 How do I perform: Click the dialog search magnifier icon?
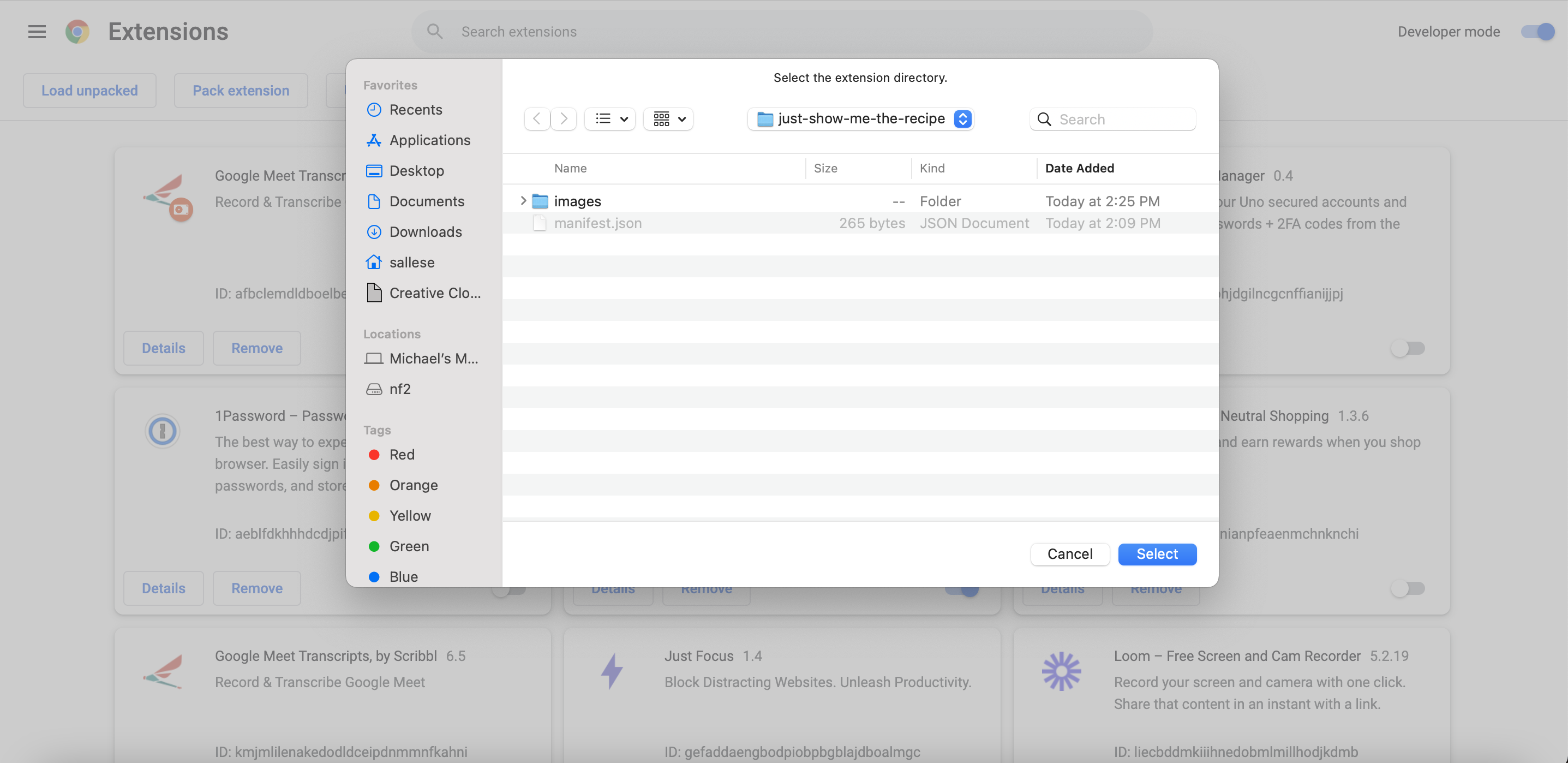pyautogui.click(x=1044, y=120)
